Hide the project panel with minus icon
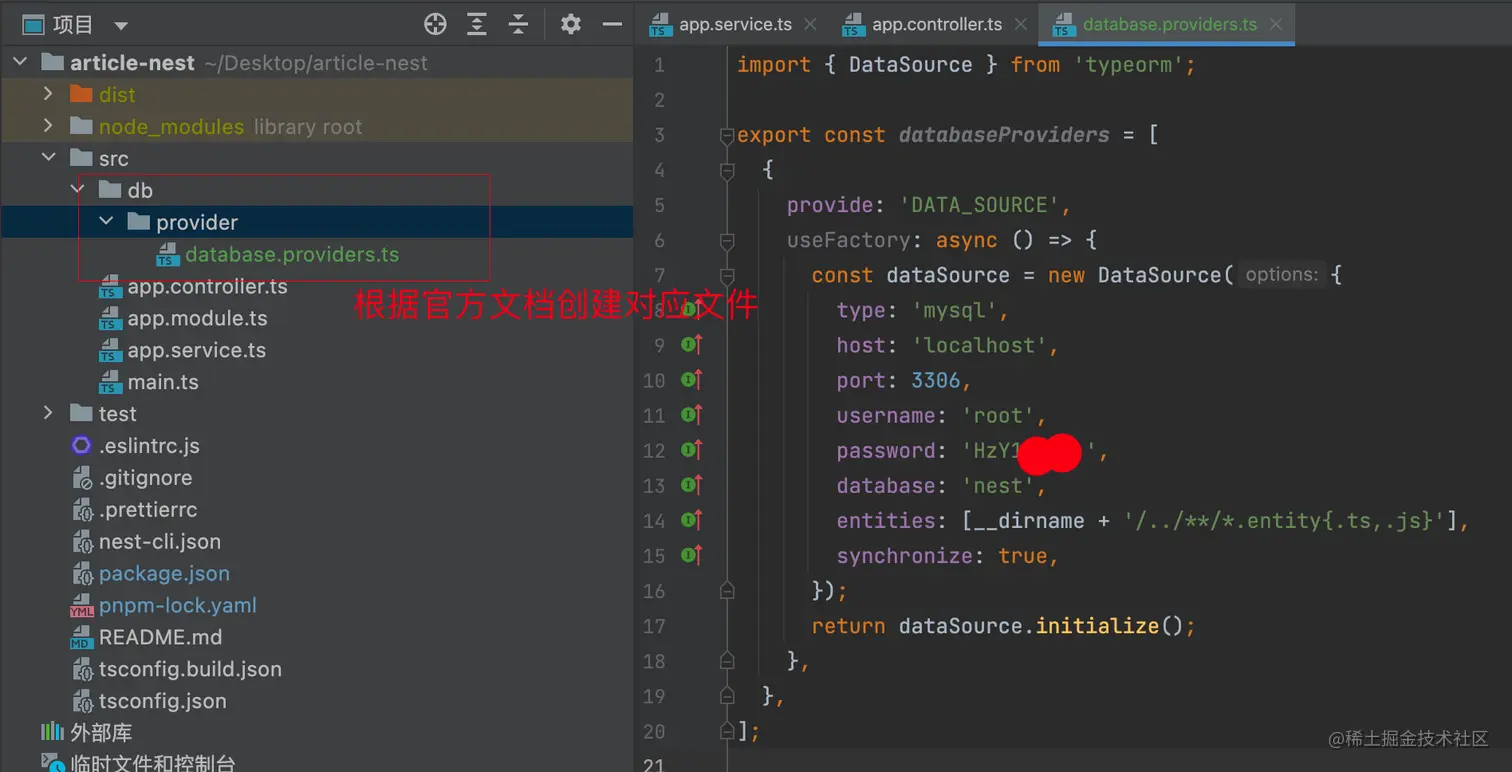This screenshot has width=1512, height=772. 613,25
